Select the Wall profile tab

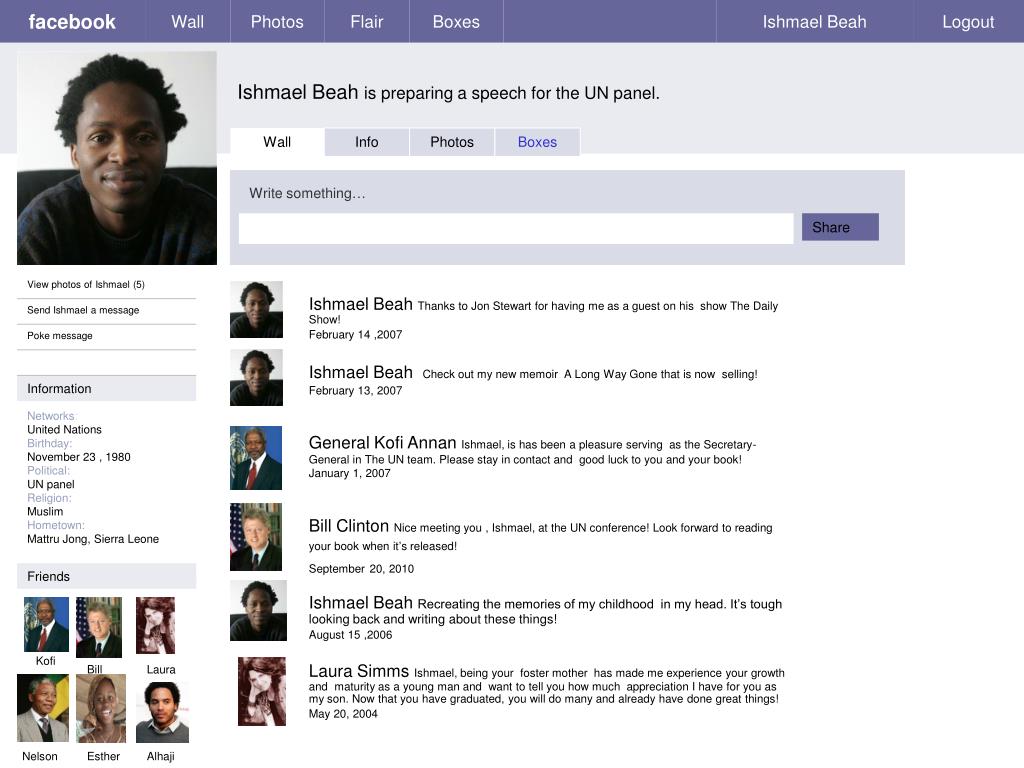click(x=277, y=142)
